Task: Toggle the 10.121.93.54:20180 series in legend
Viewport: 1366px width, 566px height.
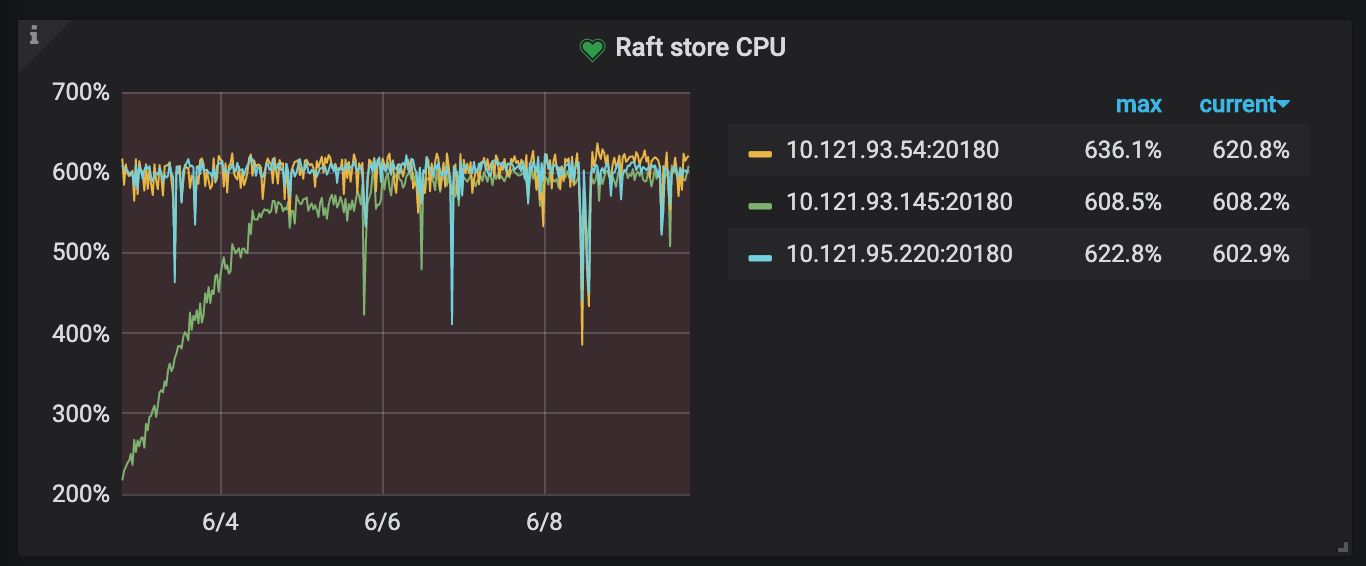Action: point(892,151)
